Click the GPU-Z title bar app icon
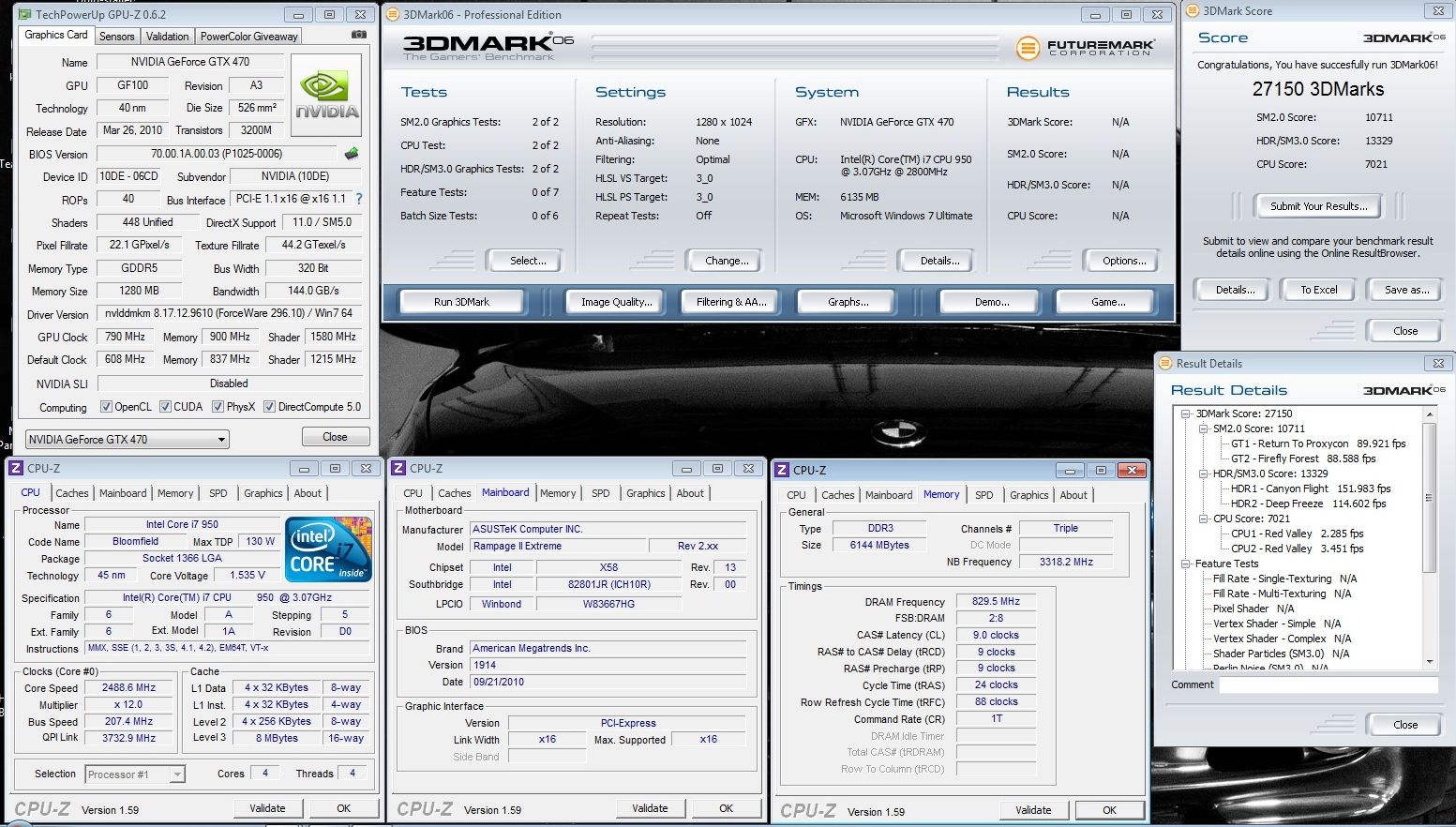Image resolution: width=1456 pixels, height=827 pixels. click(24, 15)
